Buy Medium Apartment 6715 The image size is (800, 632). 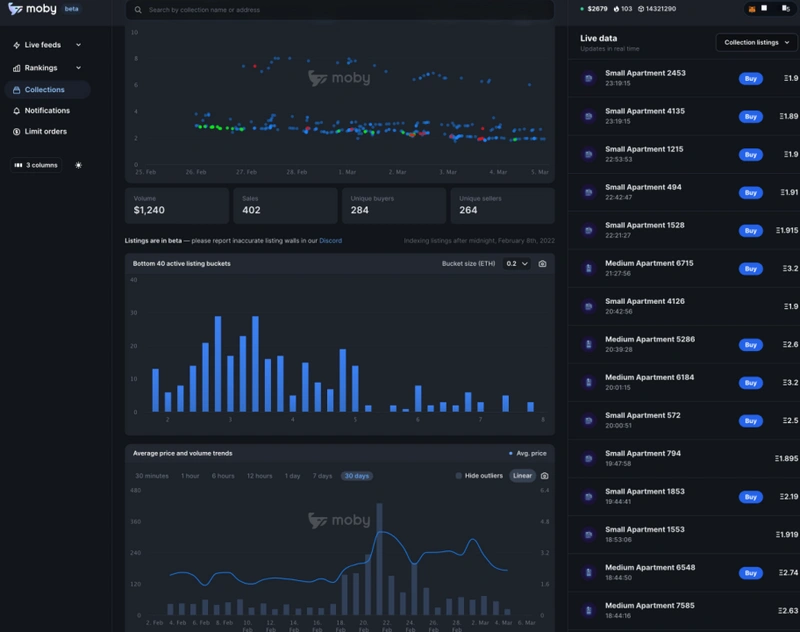(x=751, y=268)
